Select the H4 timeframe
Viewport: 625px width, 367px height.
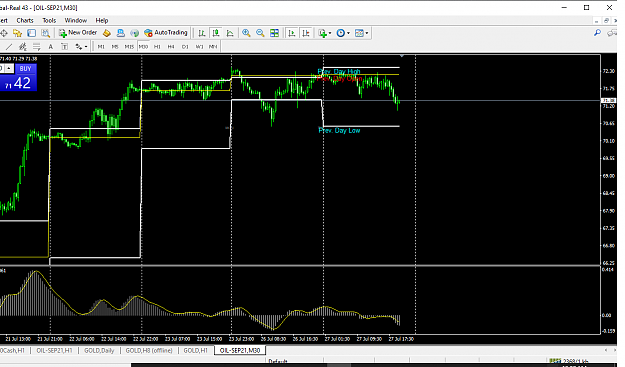pyautogui.click(x=171, y=47)
